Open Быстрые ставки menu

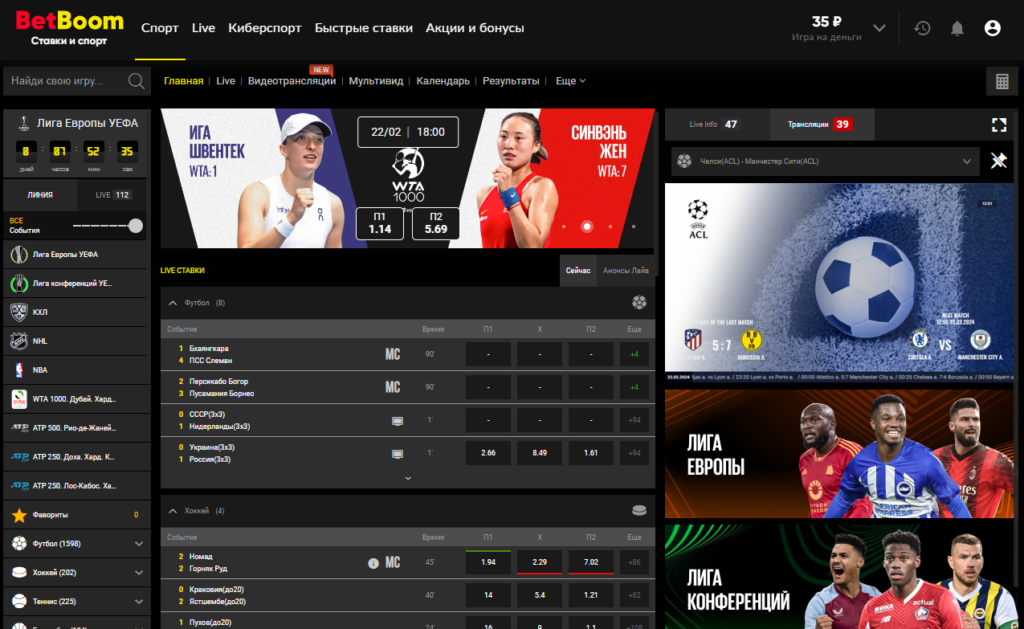[364, 28]
